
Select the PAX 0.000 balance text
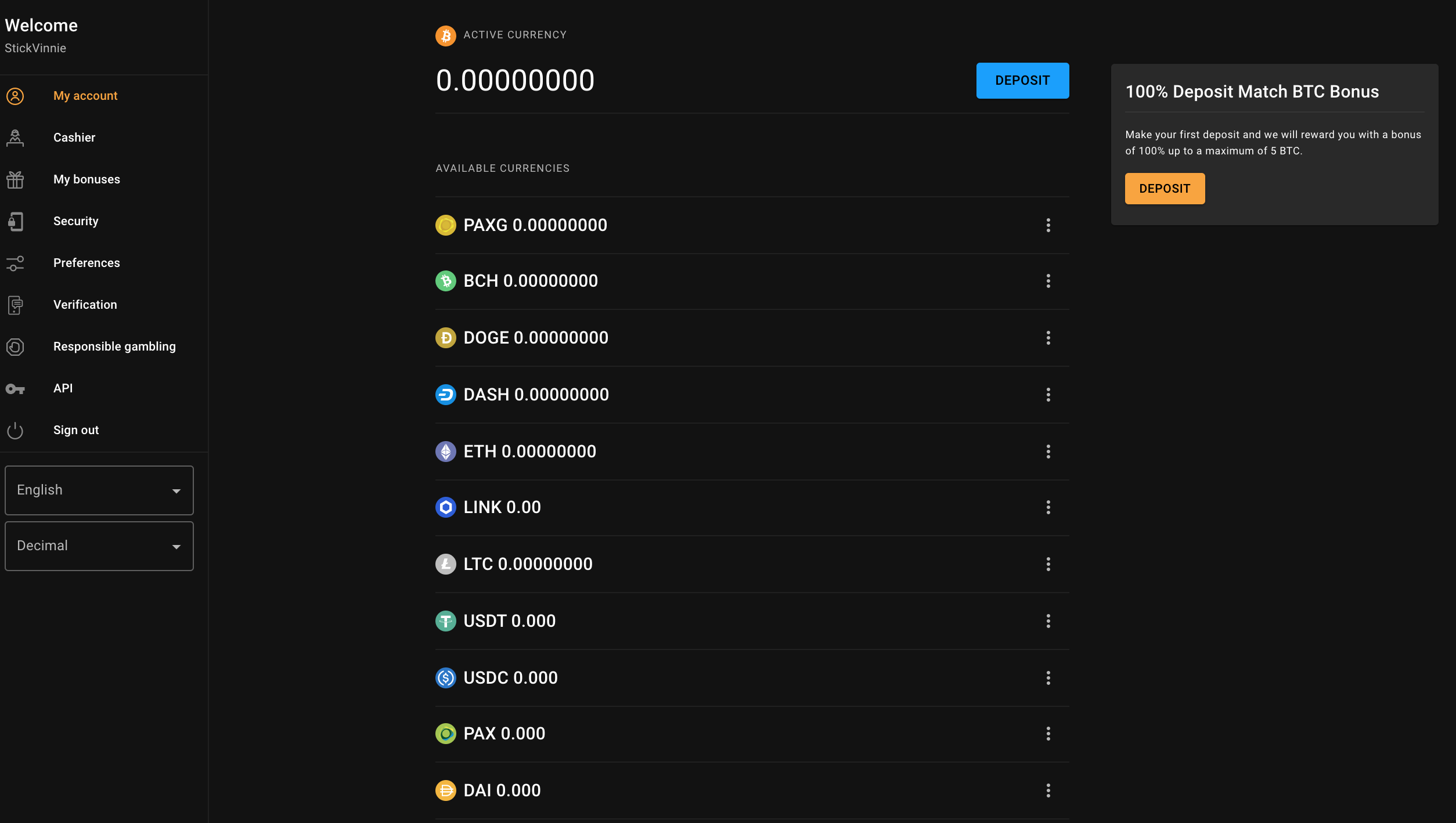click(x=504, y=734)
